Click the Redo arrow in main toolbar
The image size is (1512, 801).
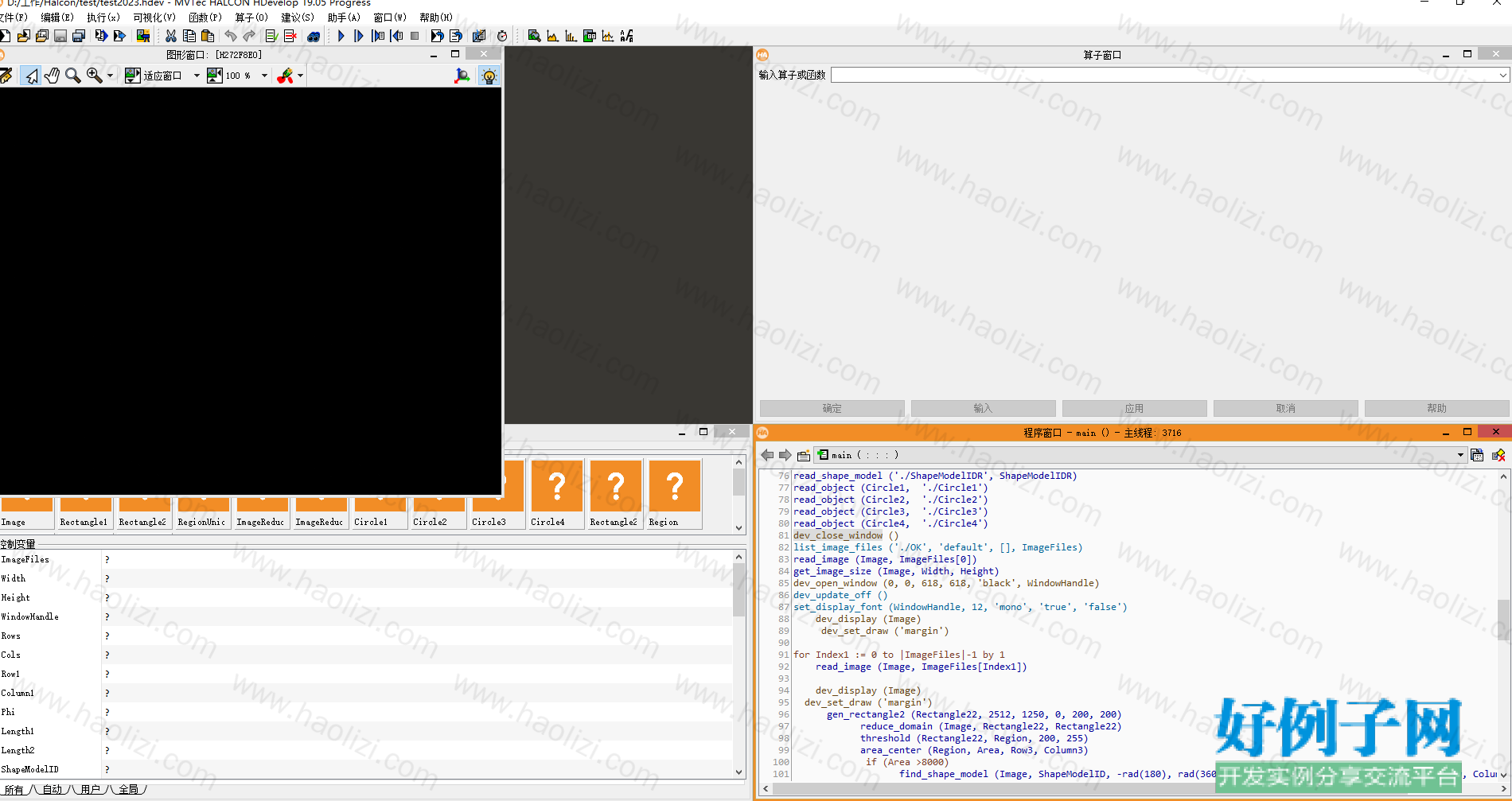[x=249, y=36]
